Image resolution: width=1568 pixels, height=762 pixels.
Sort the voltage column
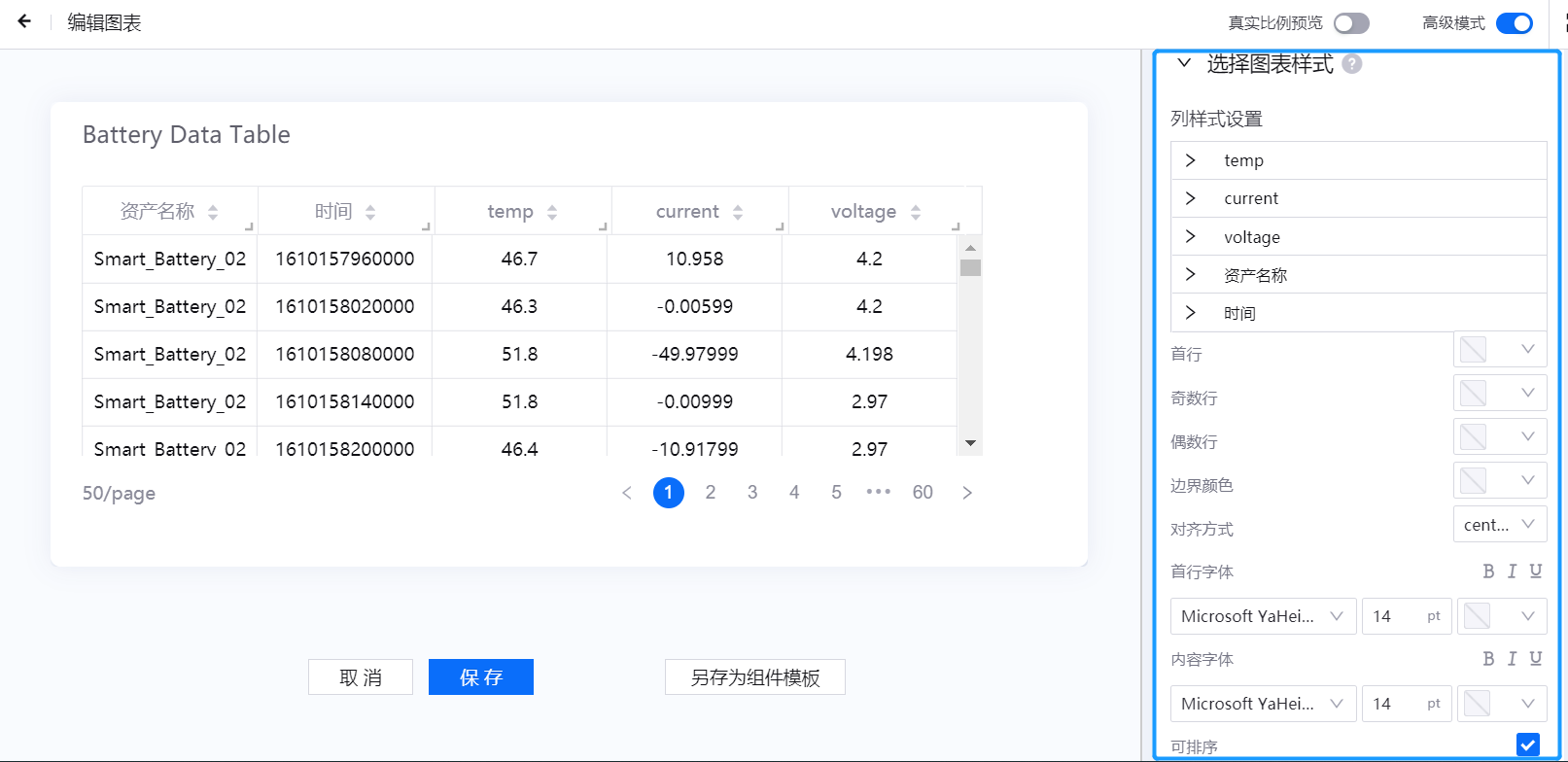916,212
